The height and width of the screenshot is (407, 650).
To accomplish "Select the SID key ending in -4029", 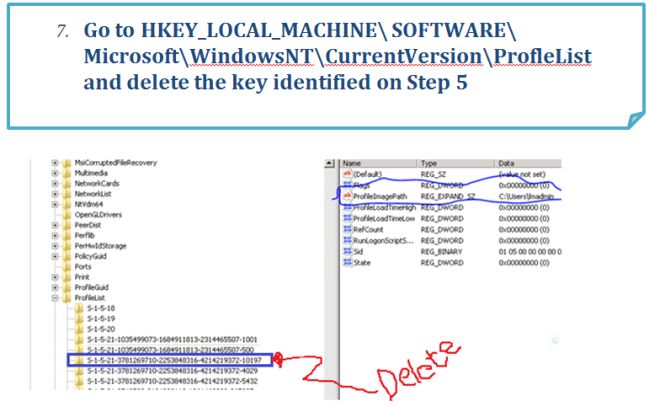I will pos(172,371).
